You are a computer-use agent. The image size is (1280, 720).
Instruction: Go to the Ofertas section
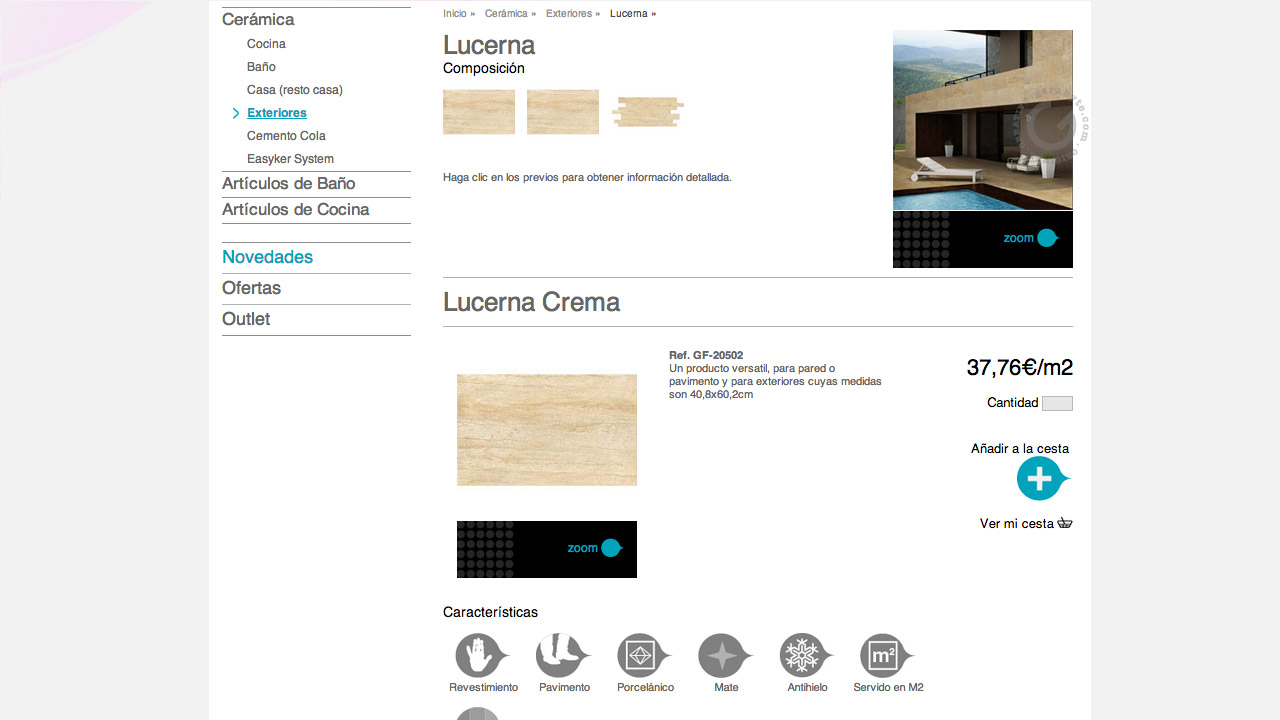tap(251, 288)
